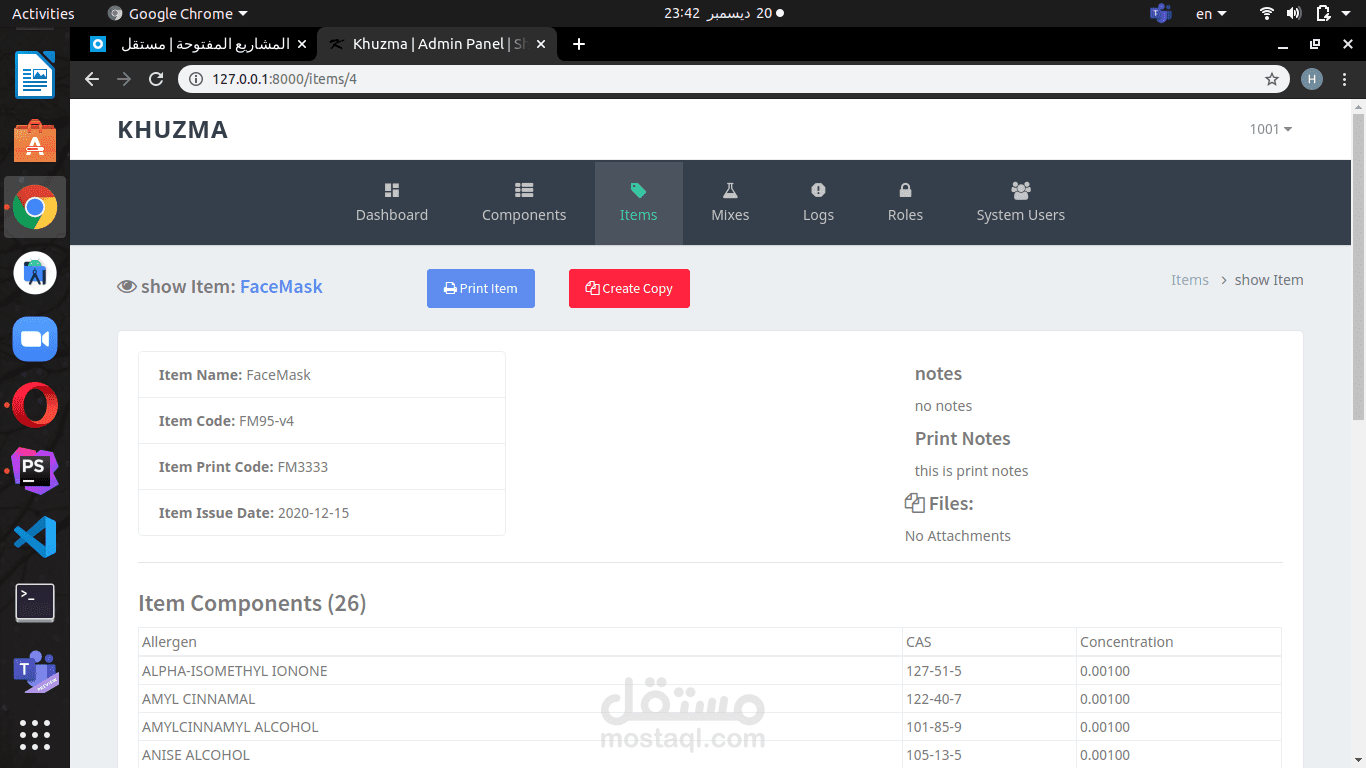Open the Components nav item
The image size is (1366, 768).
(524, 203)
